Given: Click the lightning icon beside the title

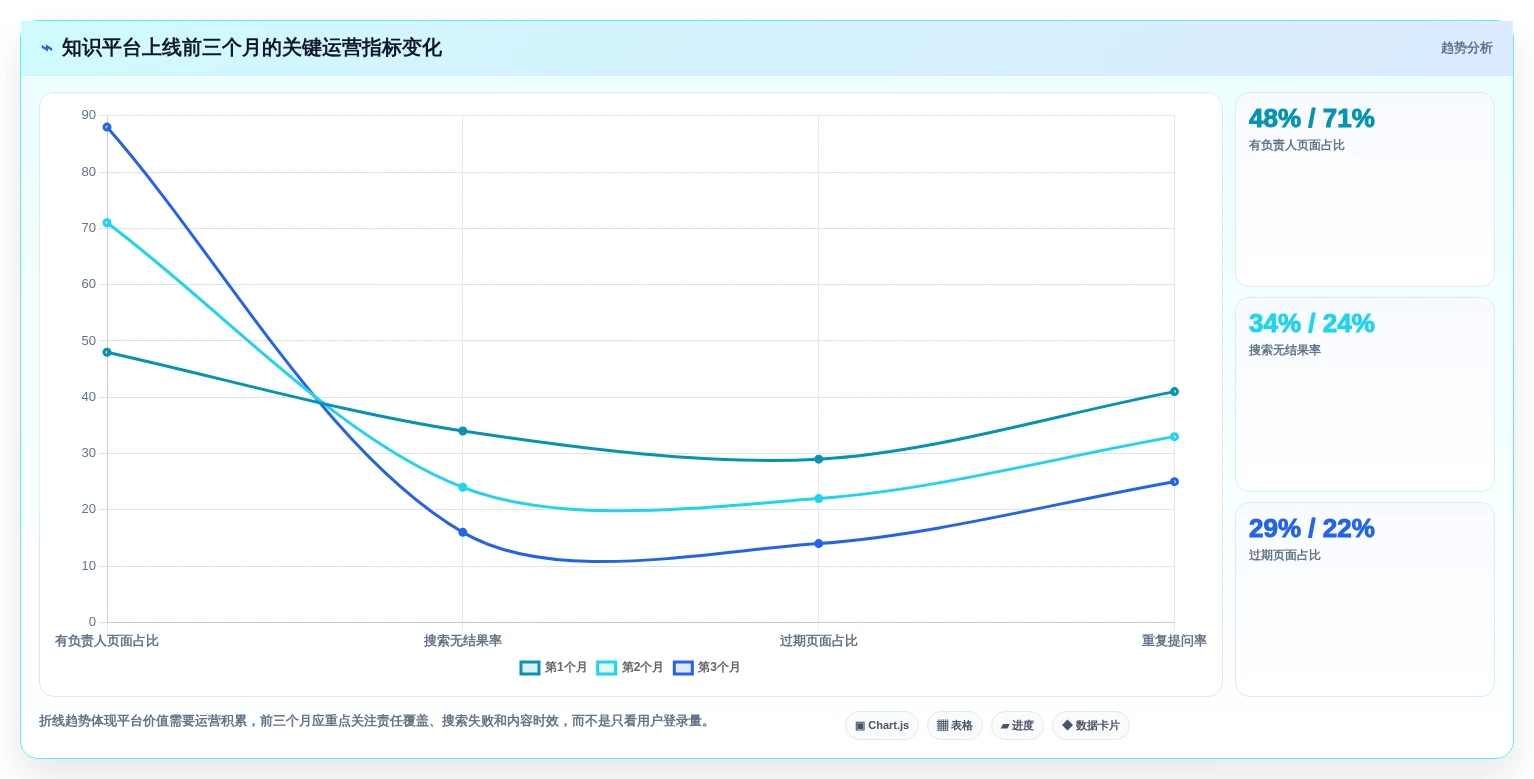Looking at the screenshot, I should tap(47, 48).
